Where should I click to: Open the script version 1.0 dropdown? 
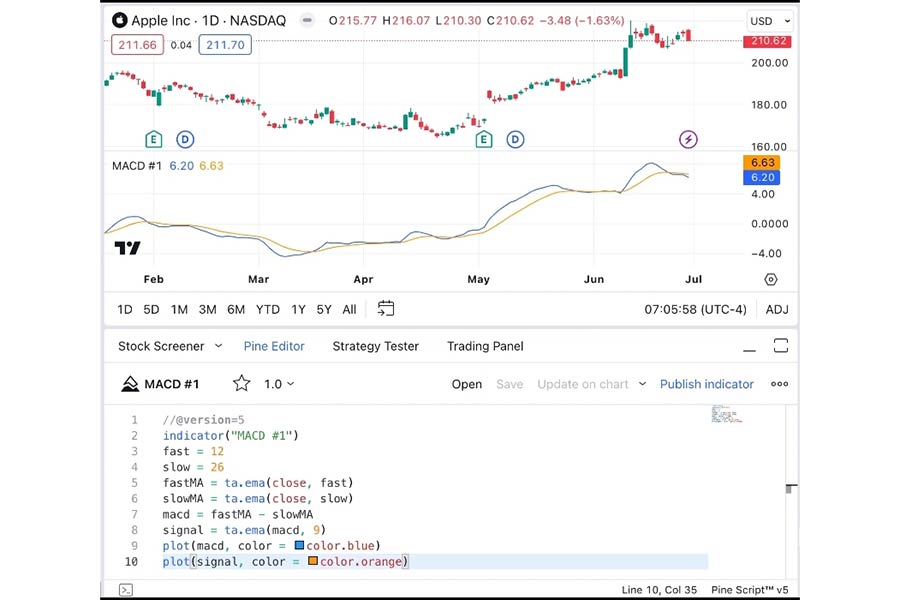[280, 384]
